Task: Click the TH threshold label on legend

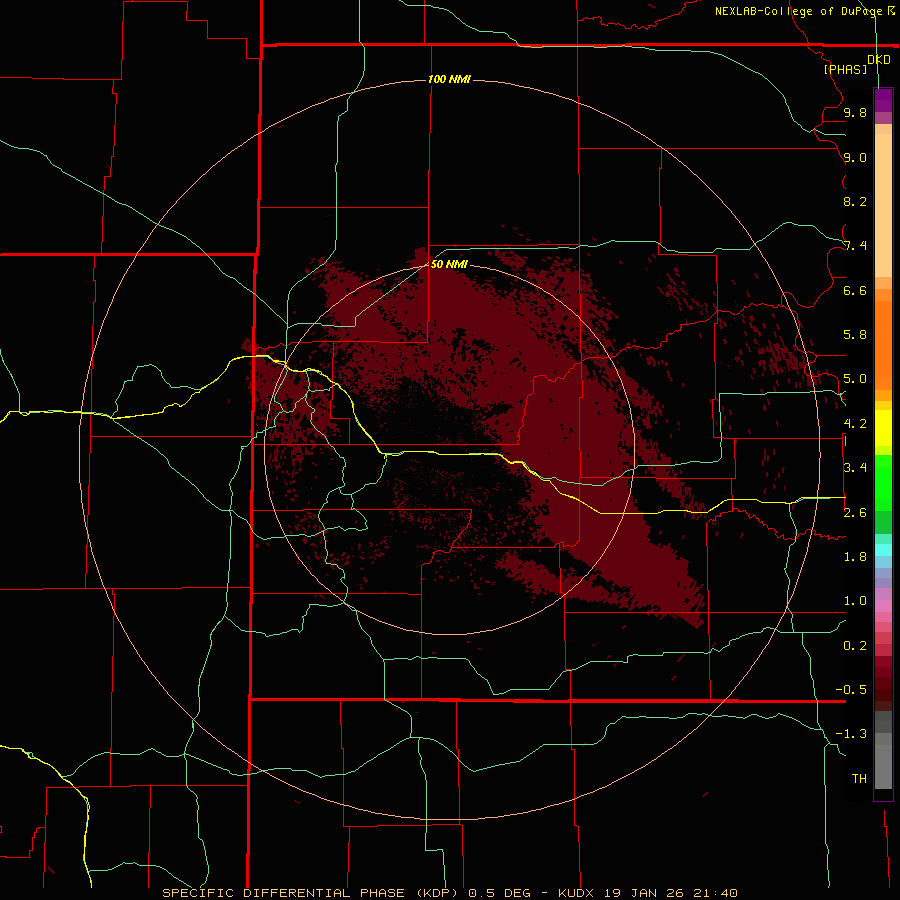Action: tap(859, 779)
